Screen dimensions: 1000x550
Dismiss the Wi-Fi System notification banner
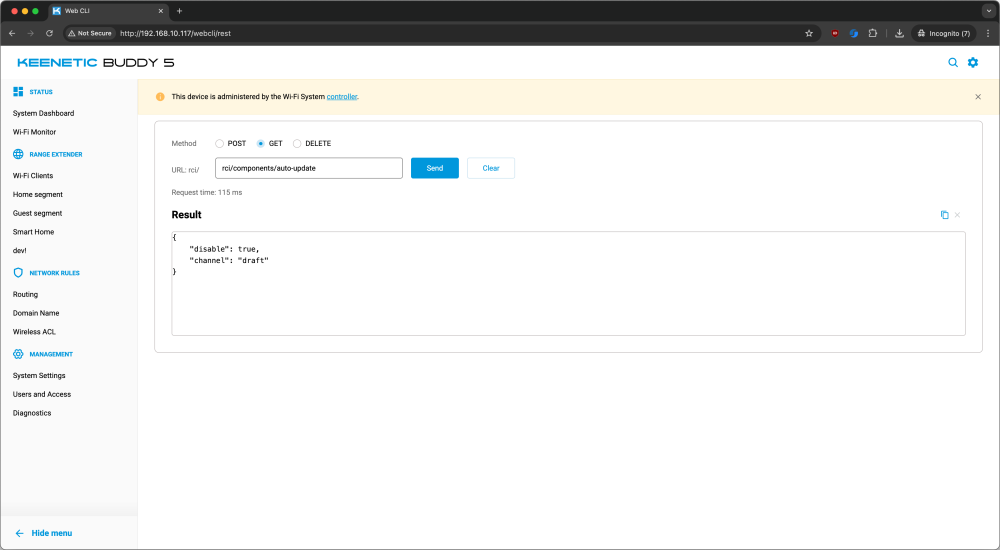(x=978, y=97)
